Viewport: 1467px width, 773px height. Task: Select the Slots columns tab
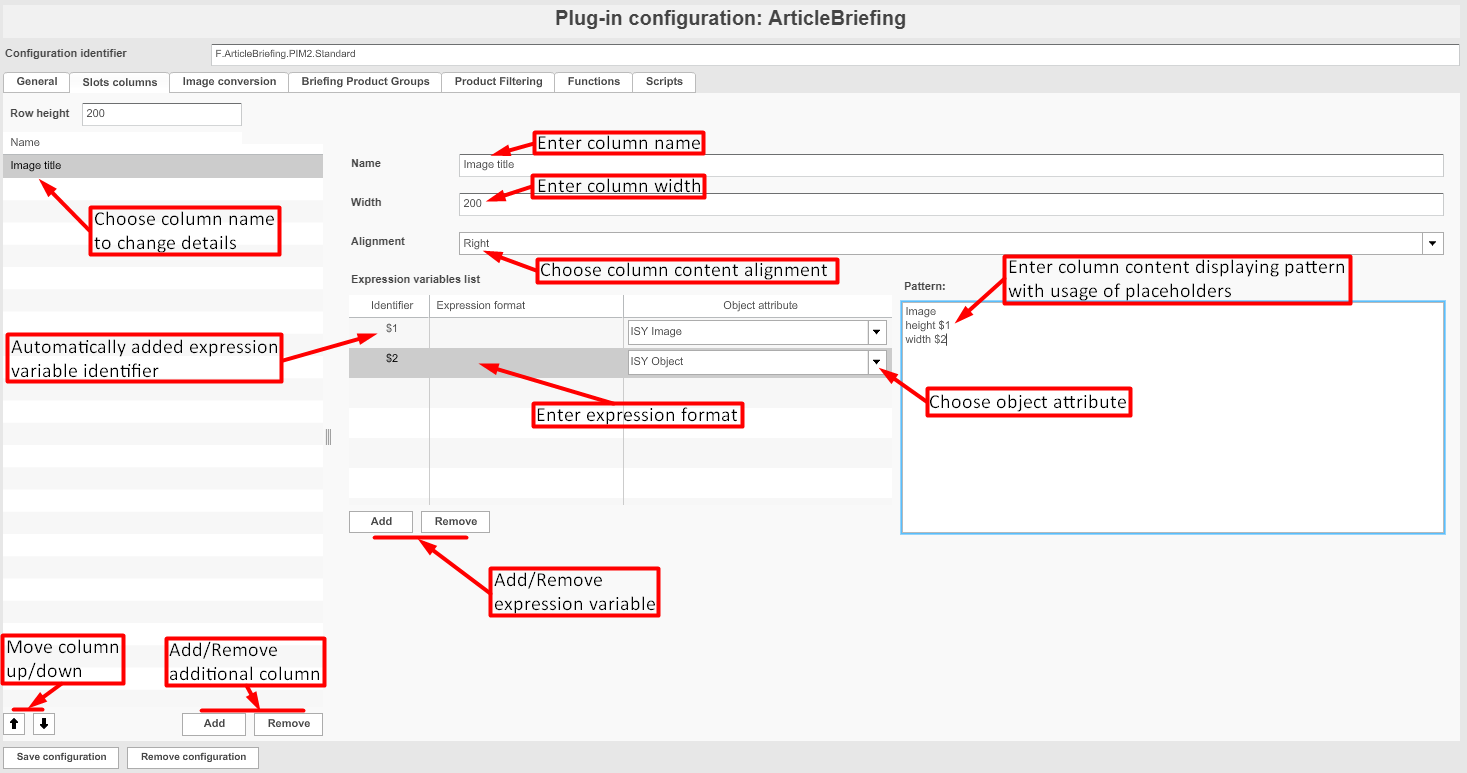pyautogui.click(x=120, y=82)
